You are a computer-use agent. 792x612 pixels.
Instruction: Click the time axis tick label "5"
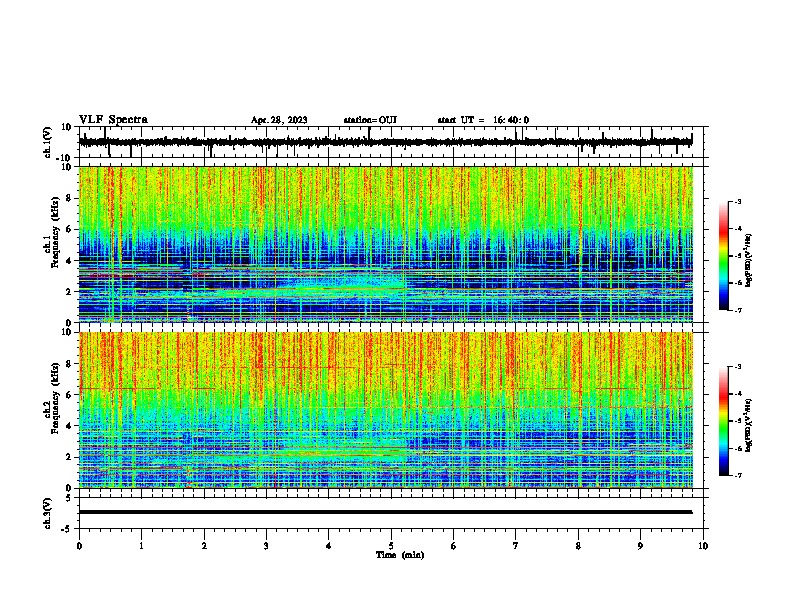point(391,546)
